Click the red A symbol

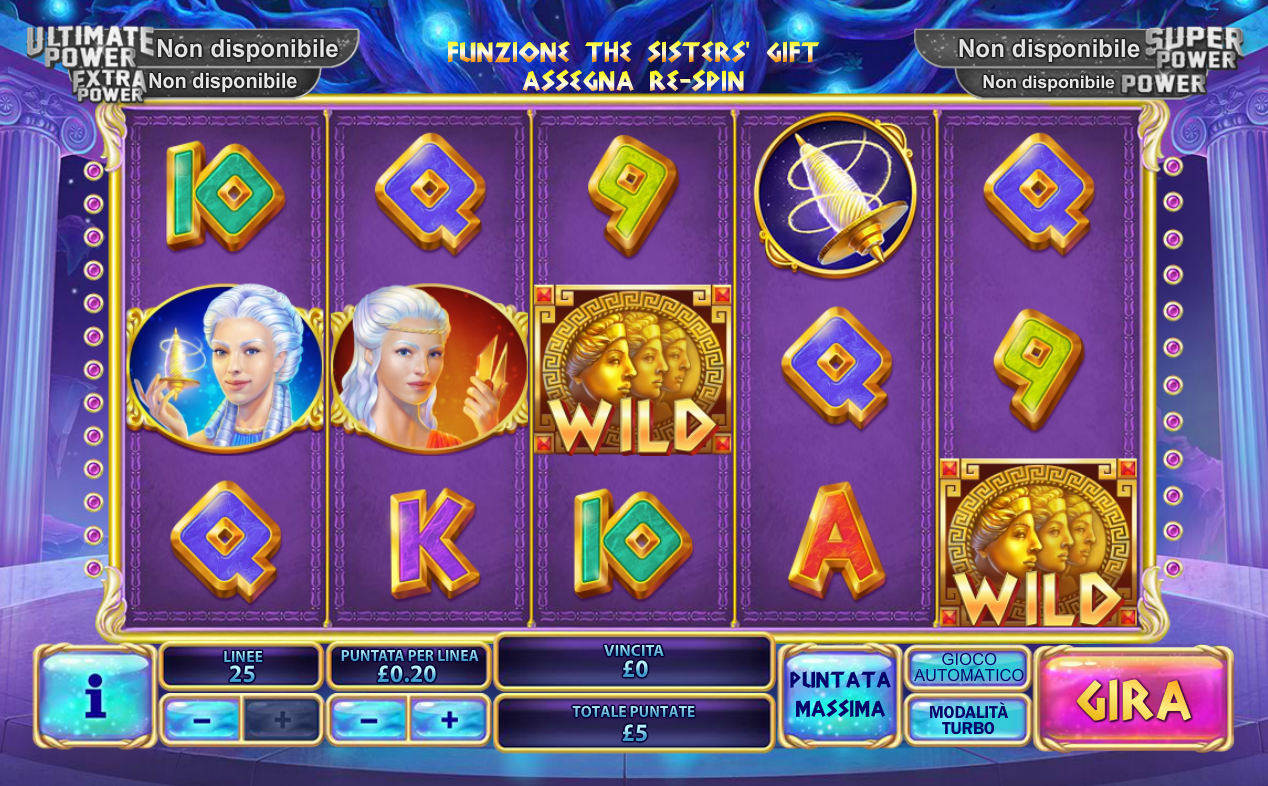point(836,543)
